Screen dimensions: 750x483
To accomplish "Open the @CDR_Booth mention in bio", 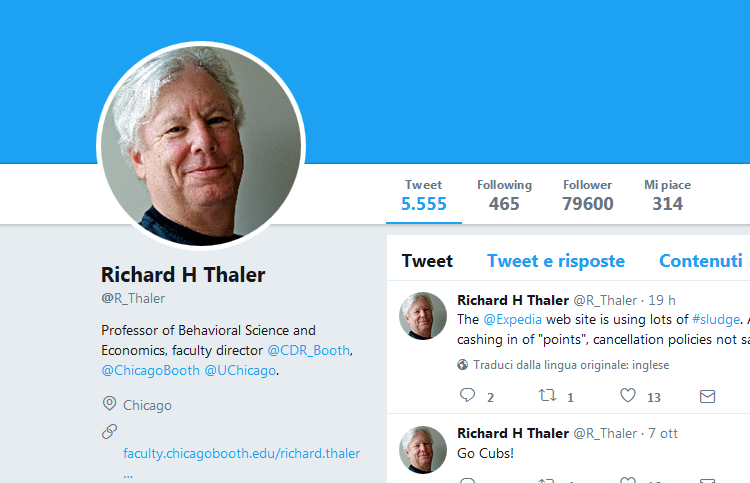I will pyautogui.click(x=309, y=351).
